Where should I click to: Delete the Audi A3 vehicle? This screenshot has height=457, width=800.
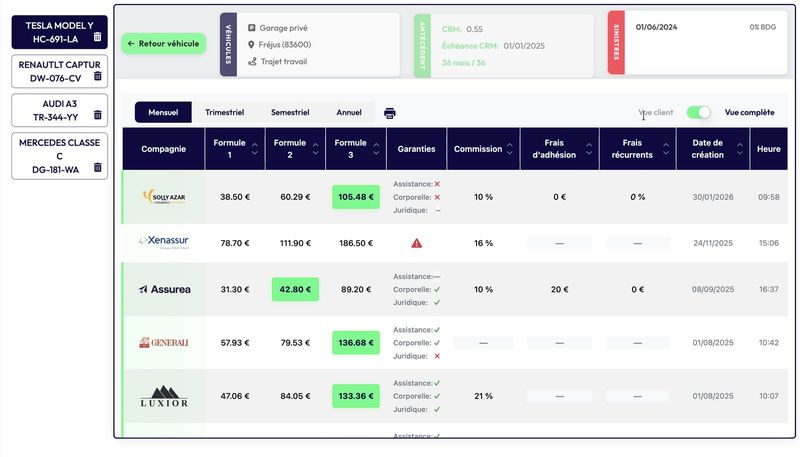[97, 115]
